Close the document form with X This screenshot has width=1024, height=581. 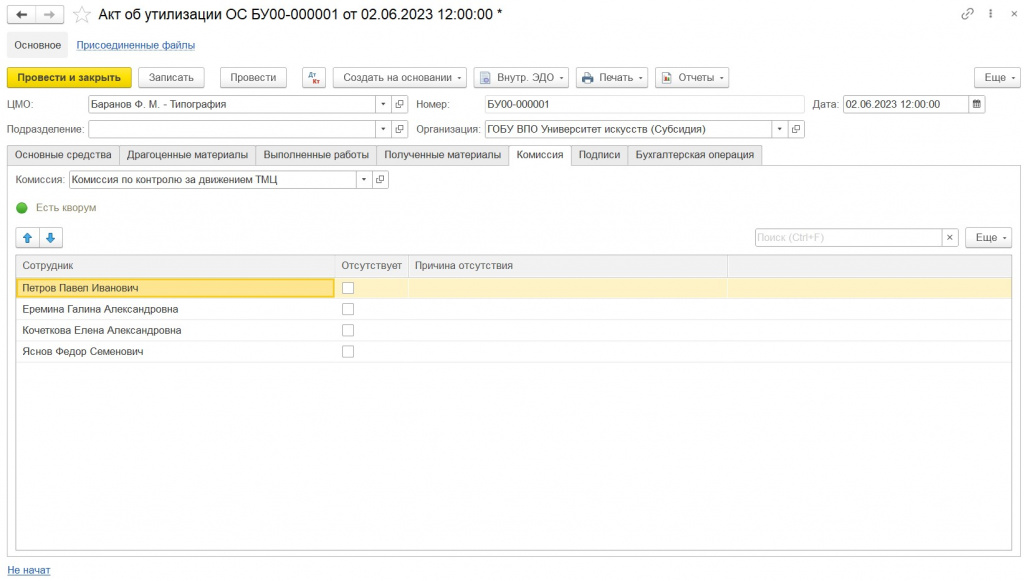(1014, 14)
